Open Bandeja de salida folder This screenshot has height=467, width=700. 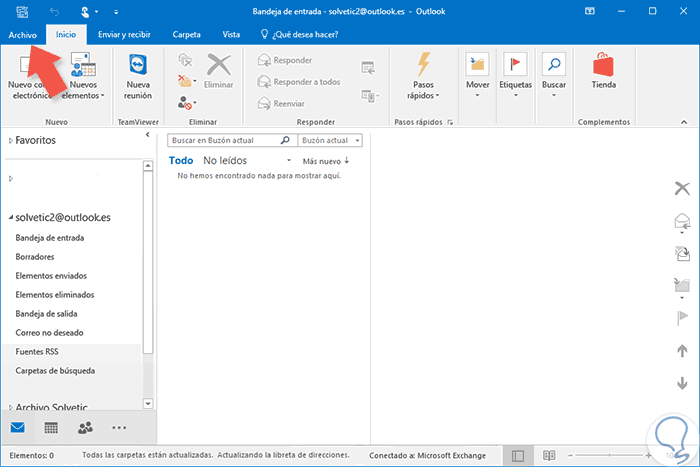click(x=46, y=314)
